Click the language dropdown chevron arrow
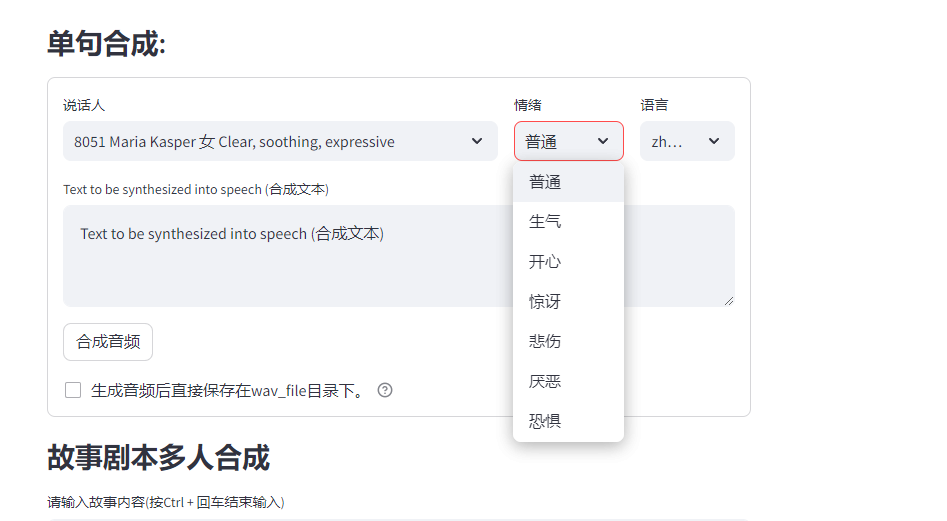 coord(714,141)
